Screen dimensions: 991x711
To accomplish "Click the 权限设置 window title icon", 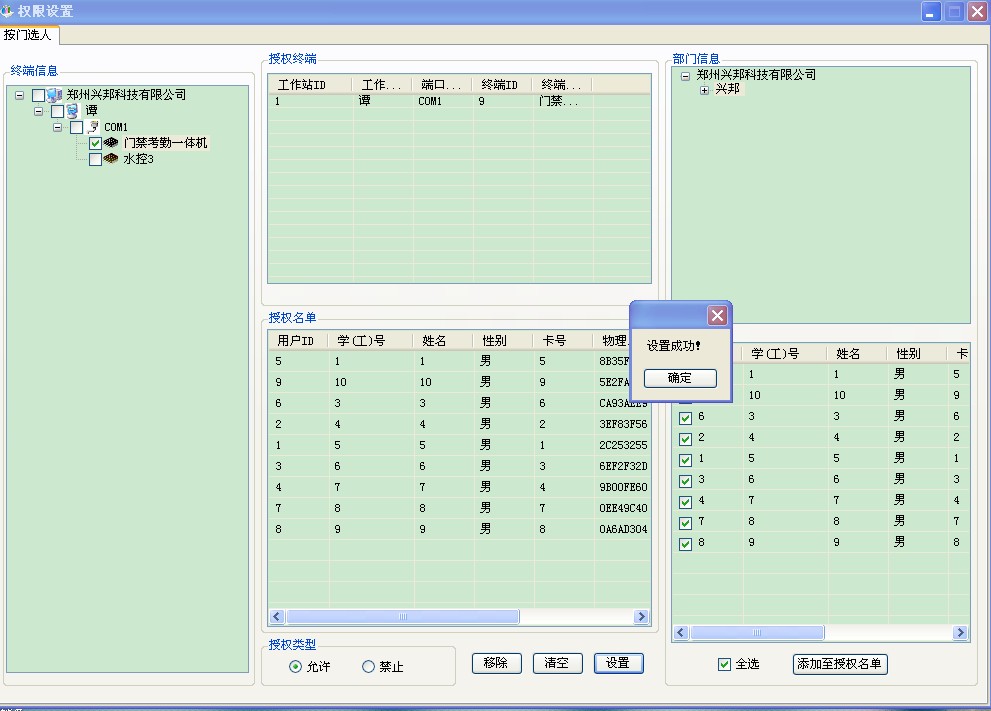I will (7, 11).
